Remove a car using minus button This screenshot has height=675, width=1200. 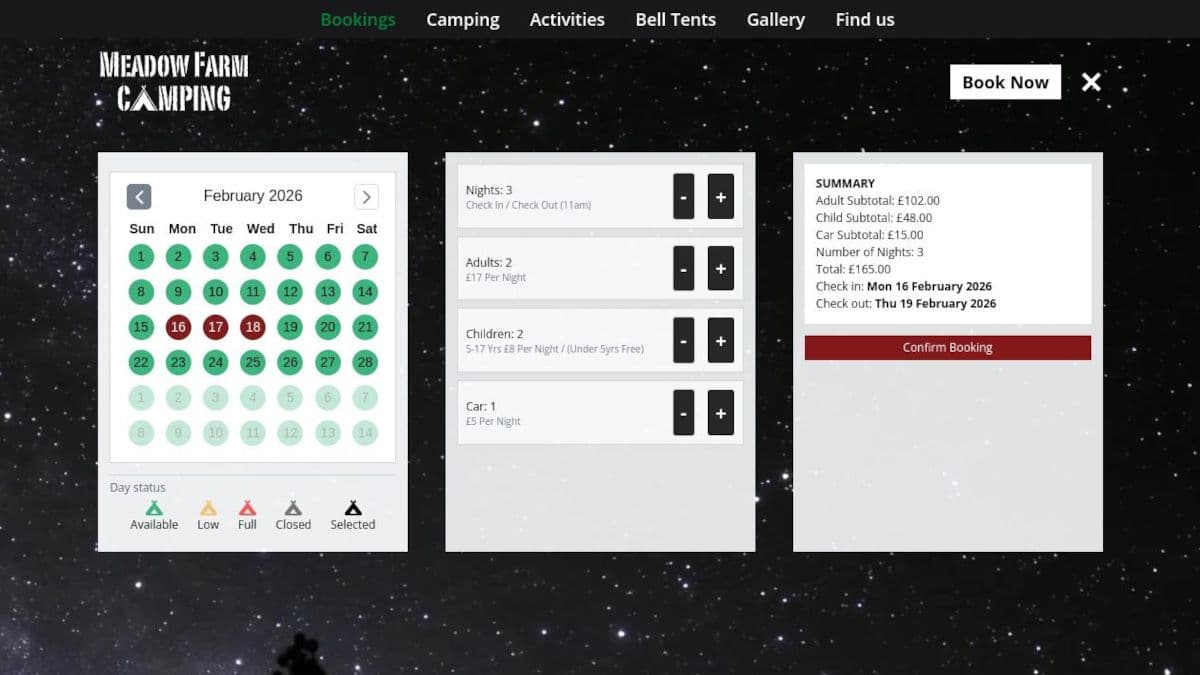683,413
